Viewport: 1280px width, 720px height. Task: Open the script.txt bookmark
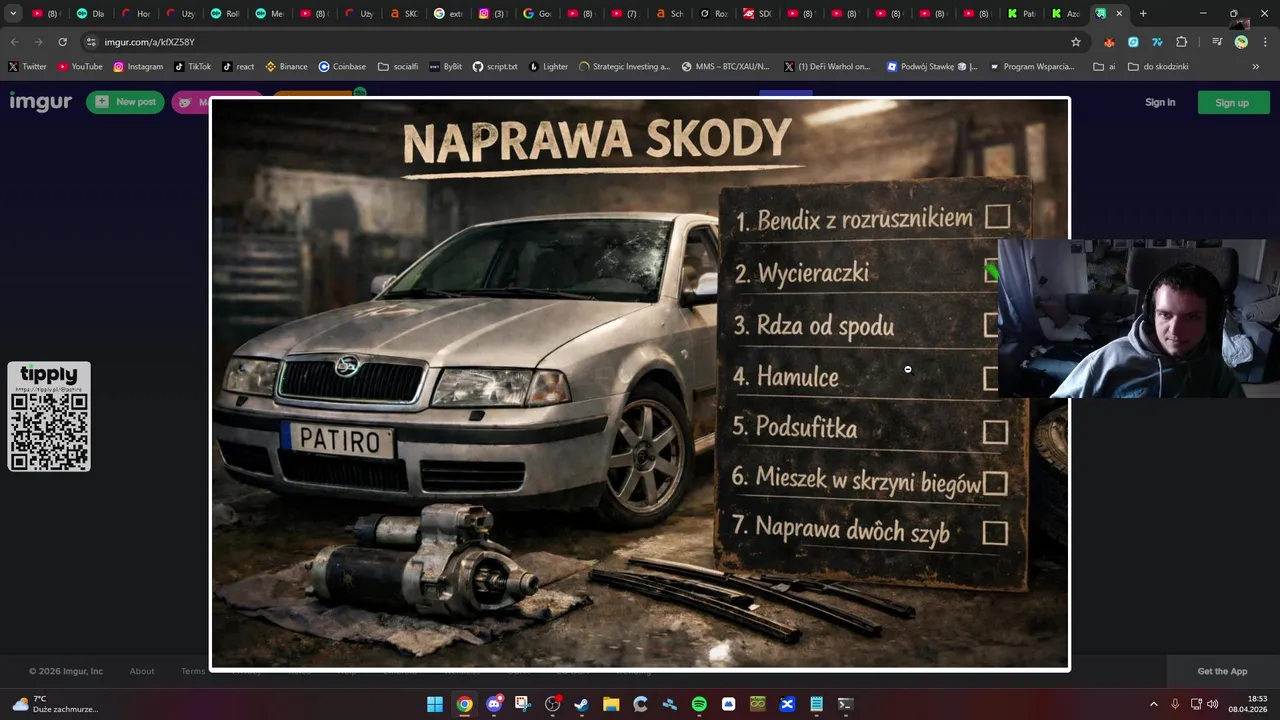click(494, 66)
